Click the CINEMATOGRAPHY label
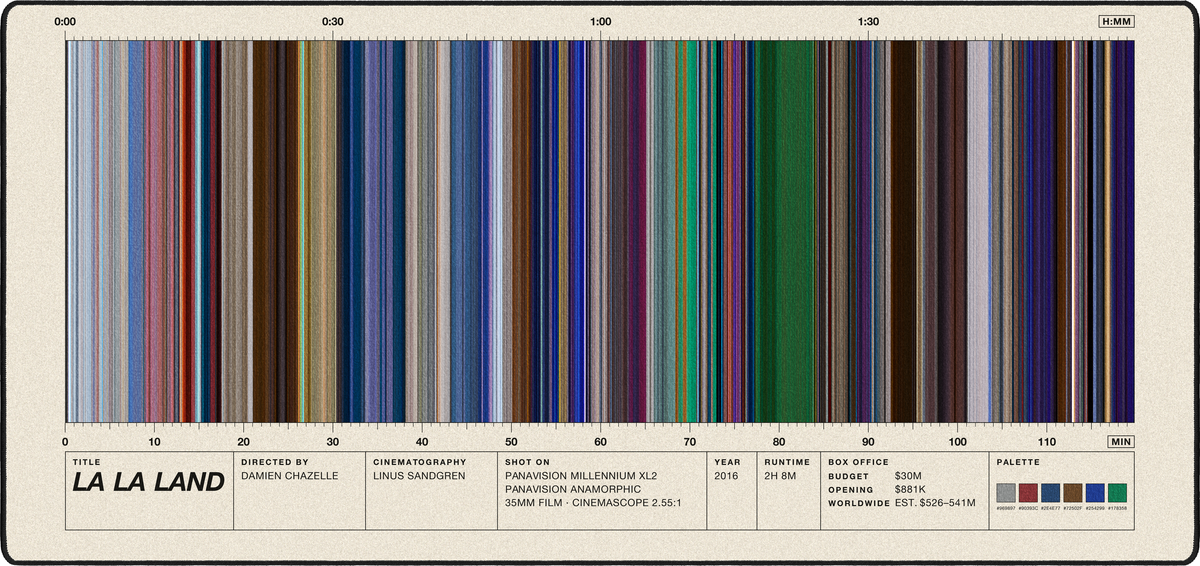Viewport: 1200px width, 566px height. (x=419, y=462)
